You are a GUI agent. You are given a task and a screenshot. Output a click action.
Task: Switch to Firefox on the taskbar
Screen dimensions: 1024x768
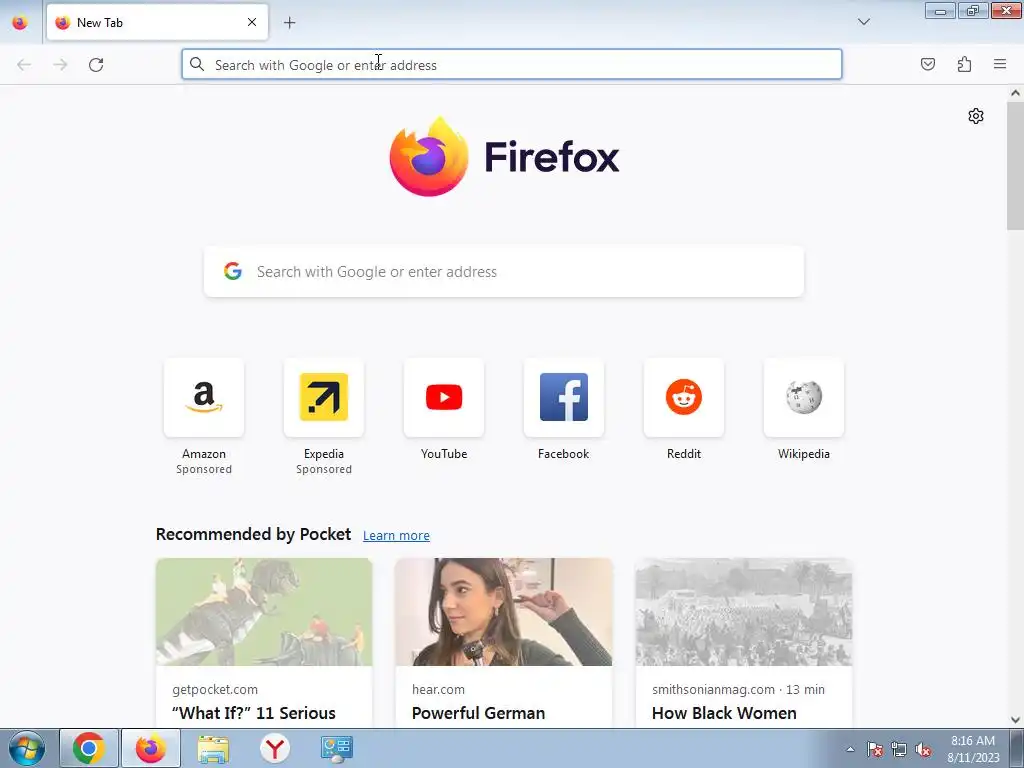(x=151, y=748)
